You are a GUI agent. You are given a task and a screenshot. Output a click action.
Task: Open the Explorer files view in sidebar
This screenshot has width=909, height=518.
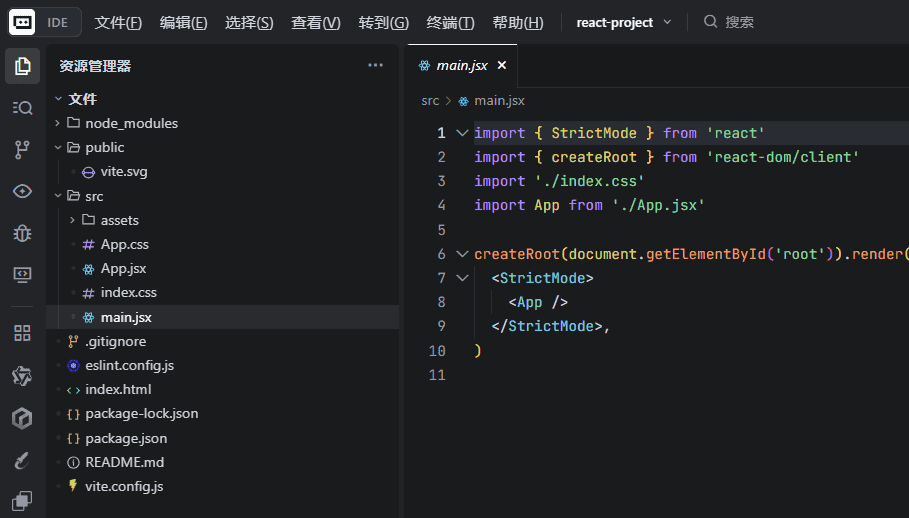[23, 66]
